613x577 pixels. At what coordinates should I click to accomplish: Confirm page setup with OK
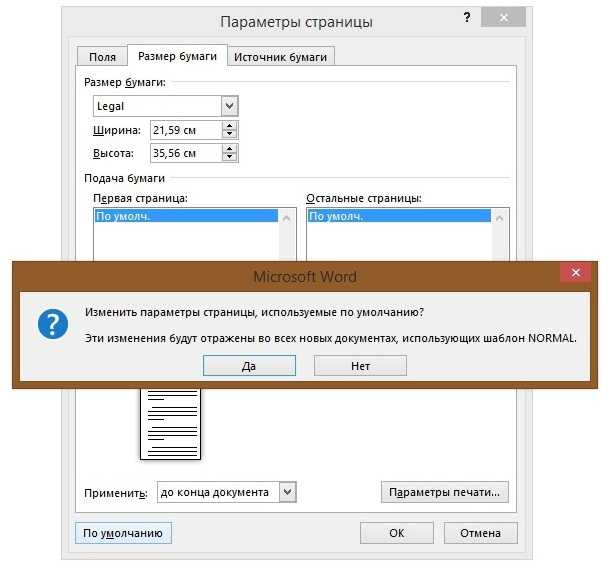pos(396,533)
